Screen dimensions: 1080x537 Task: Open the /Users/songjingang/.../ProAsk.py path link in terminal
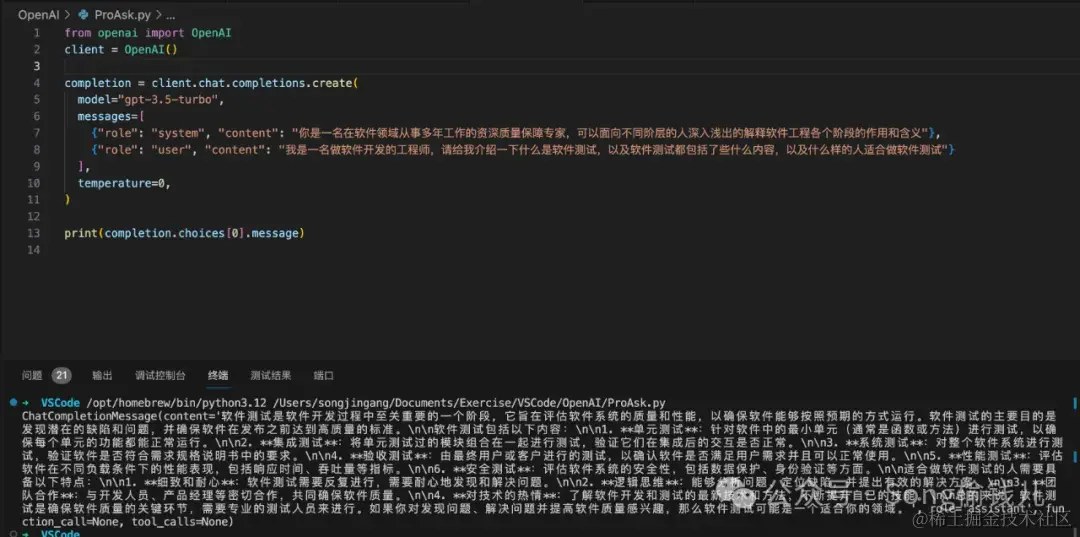(x=469, y=403)
